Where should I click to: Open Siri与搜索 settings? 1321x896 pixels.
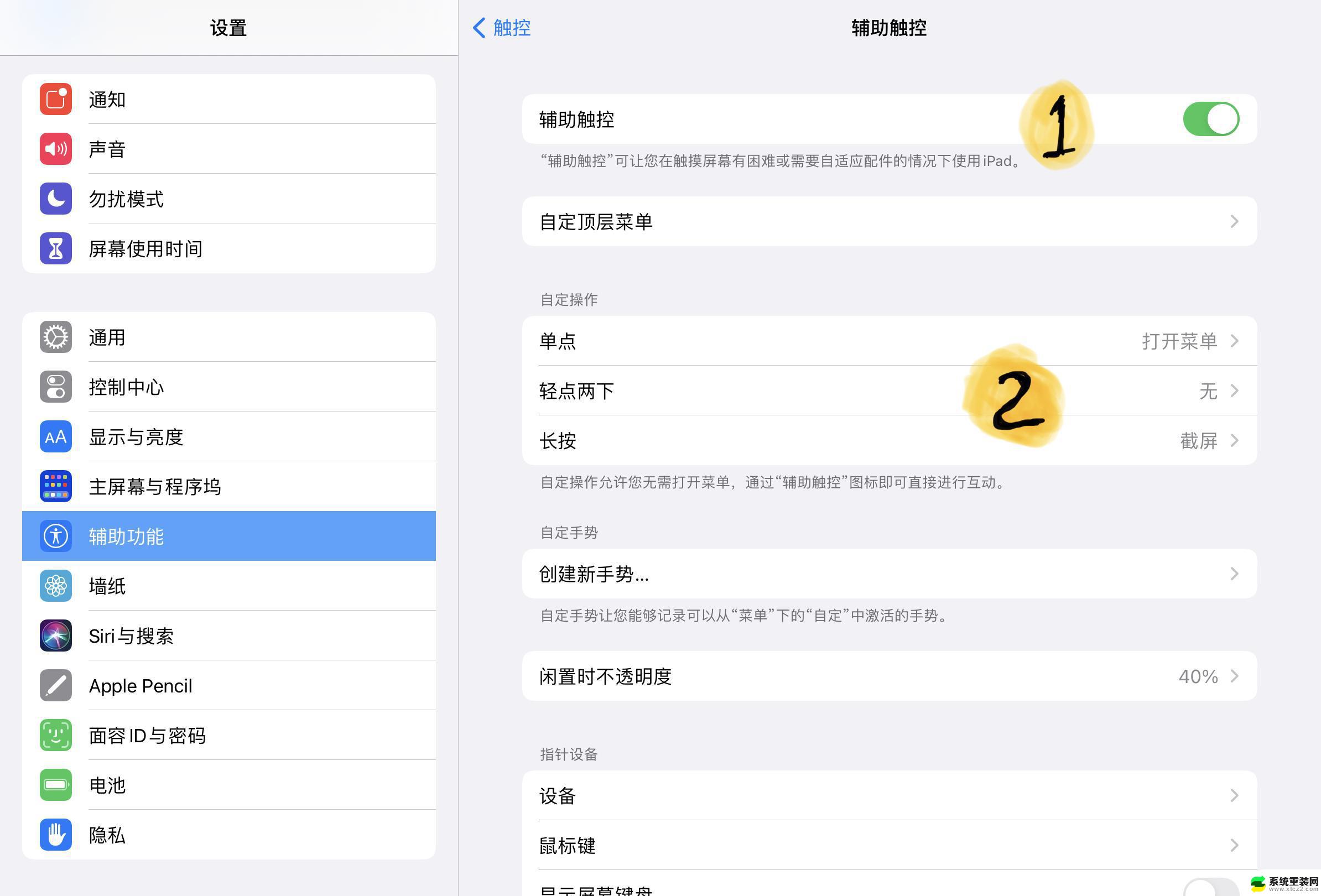(228, 636)
